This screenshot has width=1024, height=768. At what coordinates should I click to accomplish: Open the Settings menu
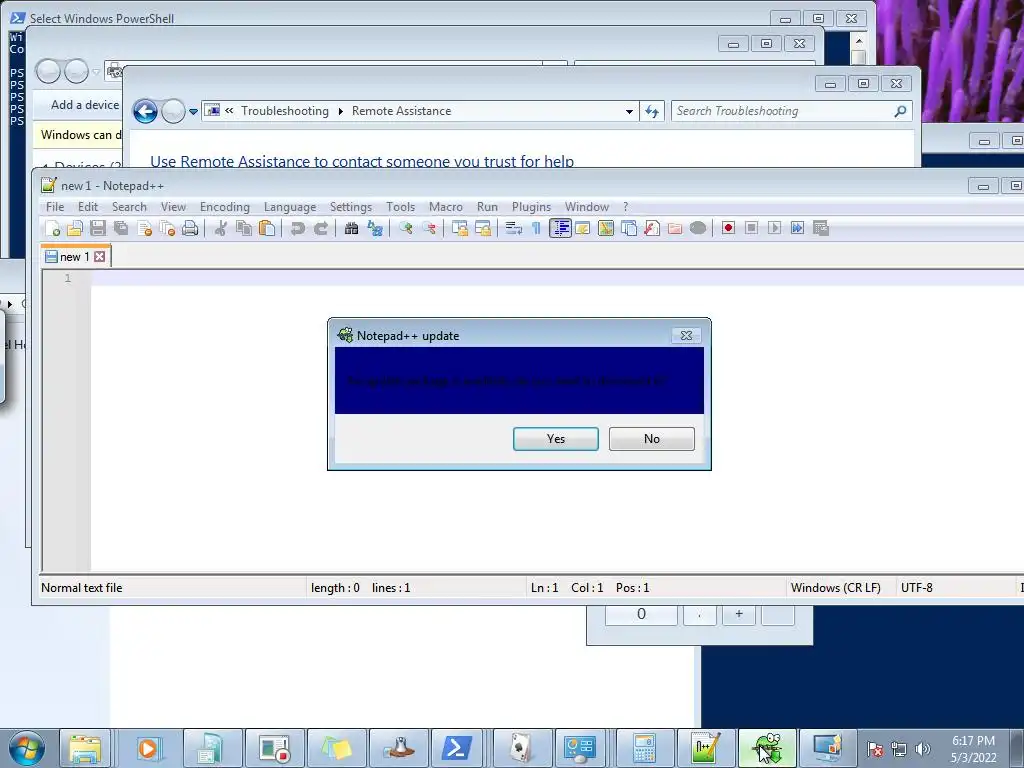351,207
